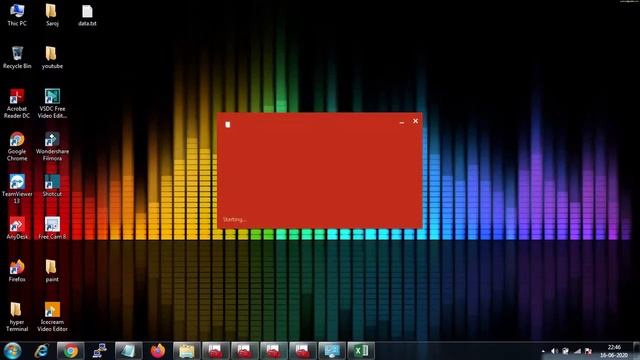This screenshot has width=640, height=360.
Task: Open File Explorer from the taskbar
Action: [x=187, y=351]
